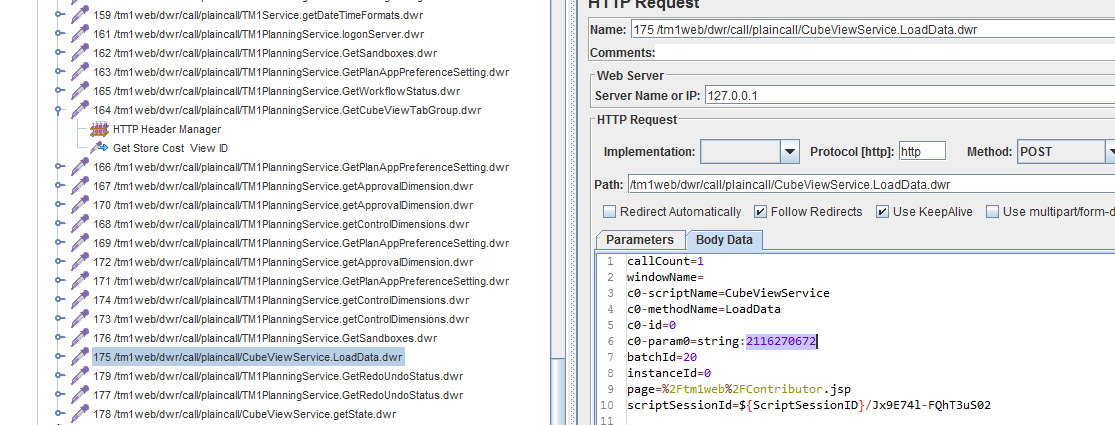Screen dimensions: 1115x425
Task: Expand the 165 GetWorkflowStatus.dwr tree node
Action: click(60, 91)
